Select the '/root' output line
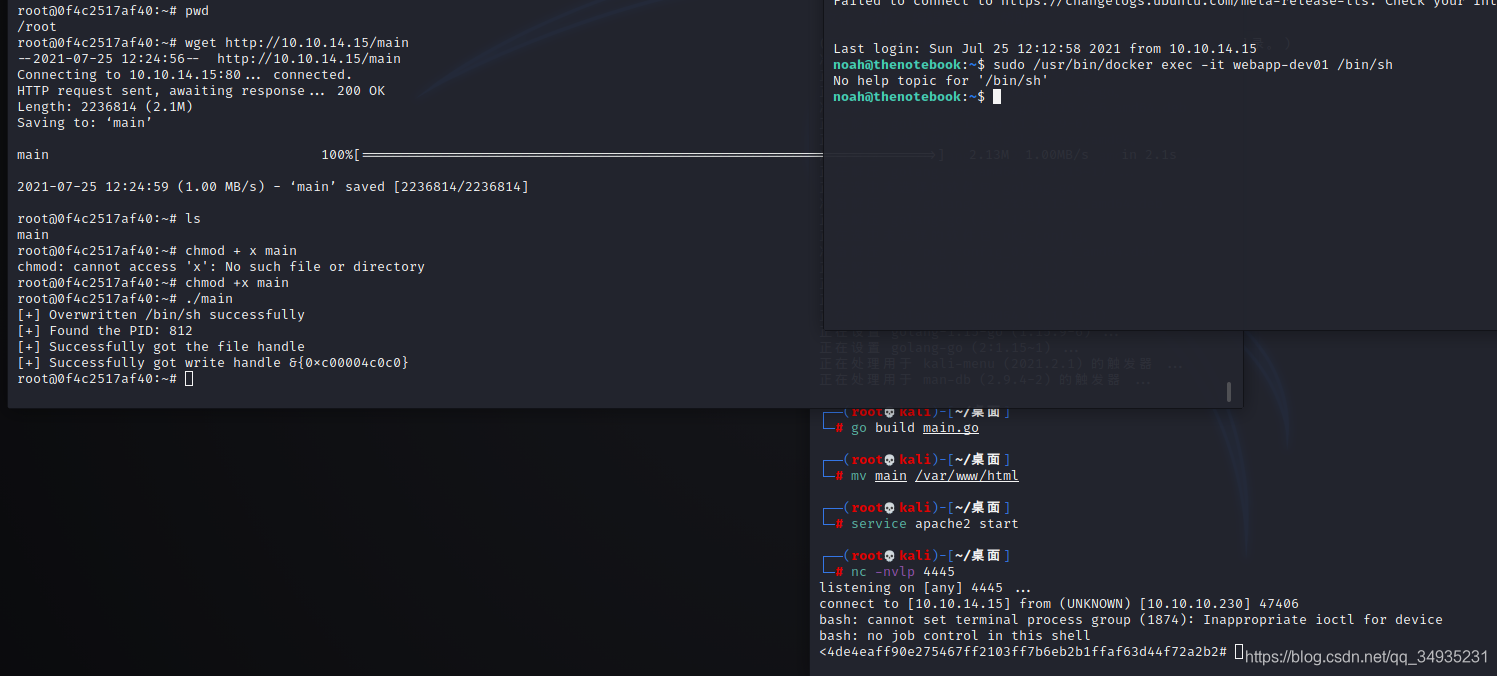Screen dimensions: 1497x676 pos(37,26)
